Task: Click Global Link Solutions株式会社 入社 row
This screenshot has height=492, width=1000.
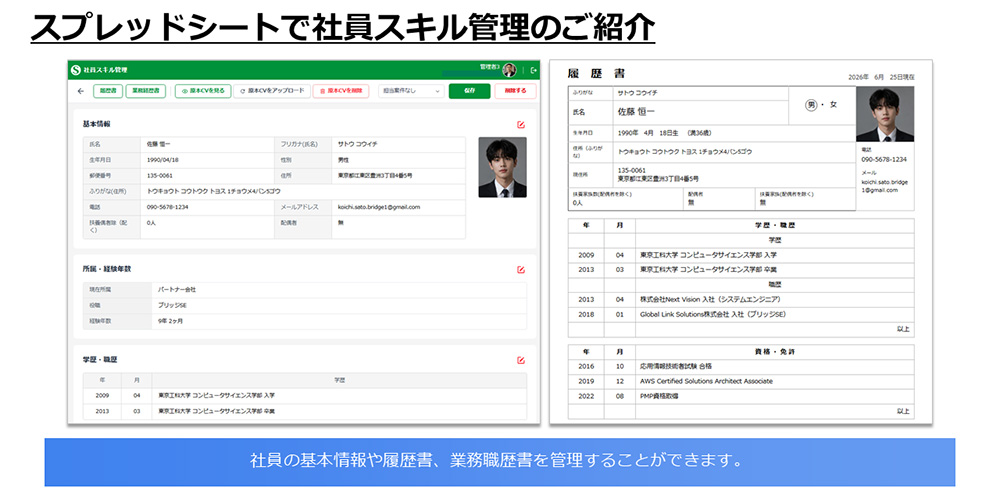Action: (741, 315)
